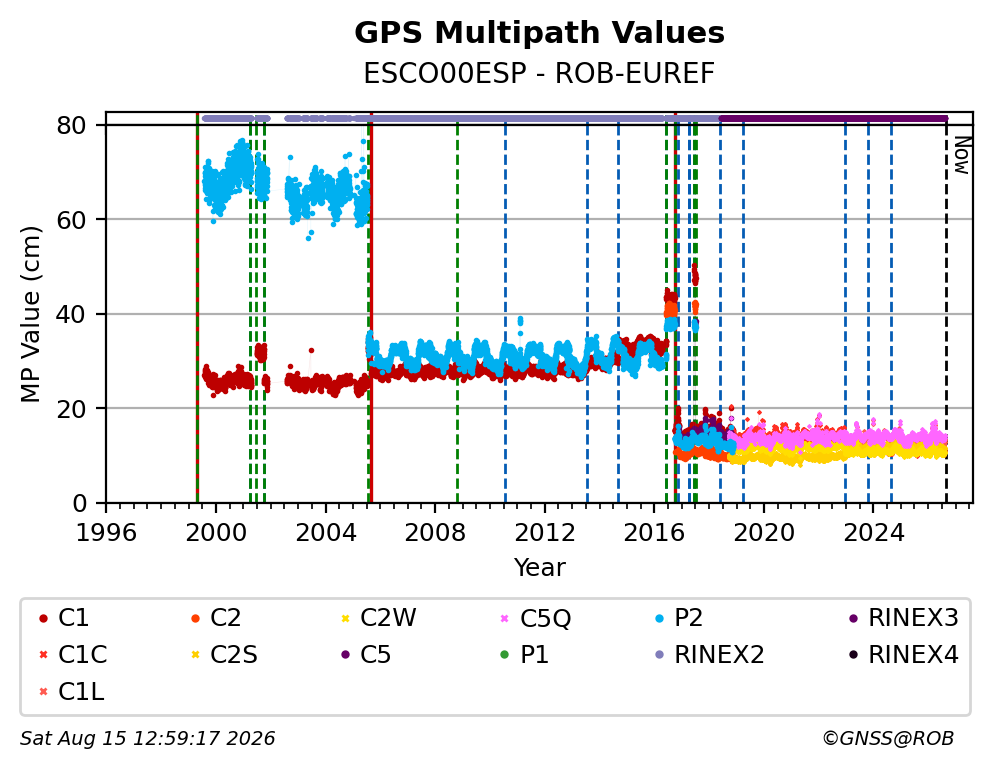
Task: Click the RINEX3 legend marker
Action: pos(853,618)
